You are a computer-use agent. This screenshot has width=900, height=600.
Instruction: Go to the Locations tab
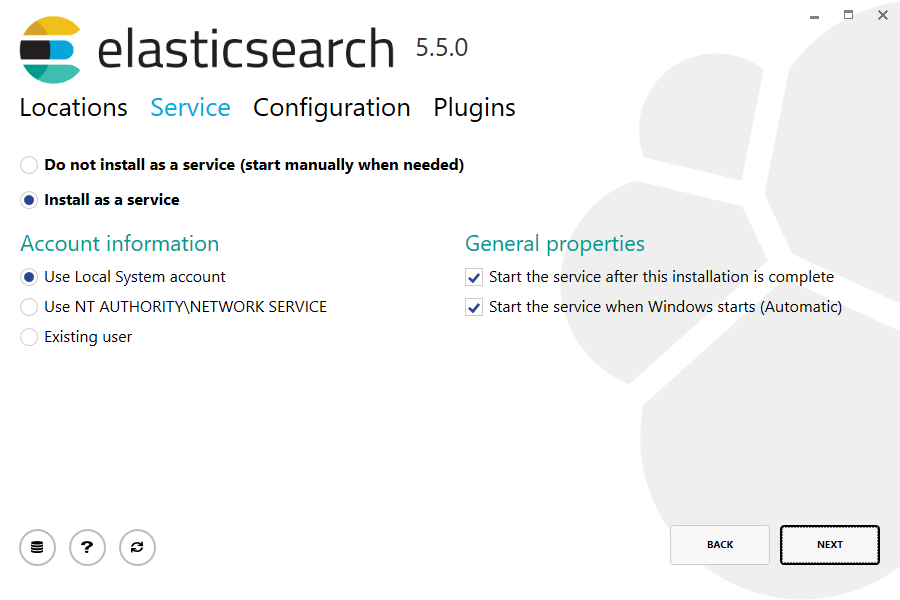tap(74, 108)
